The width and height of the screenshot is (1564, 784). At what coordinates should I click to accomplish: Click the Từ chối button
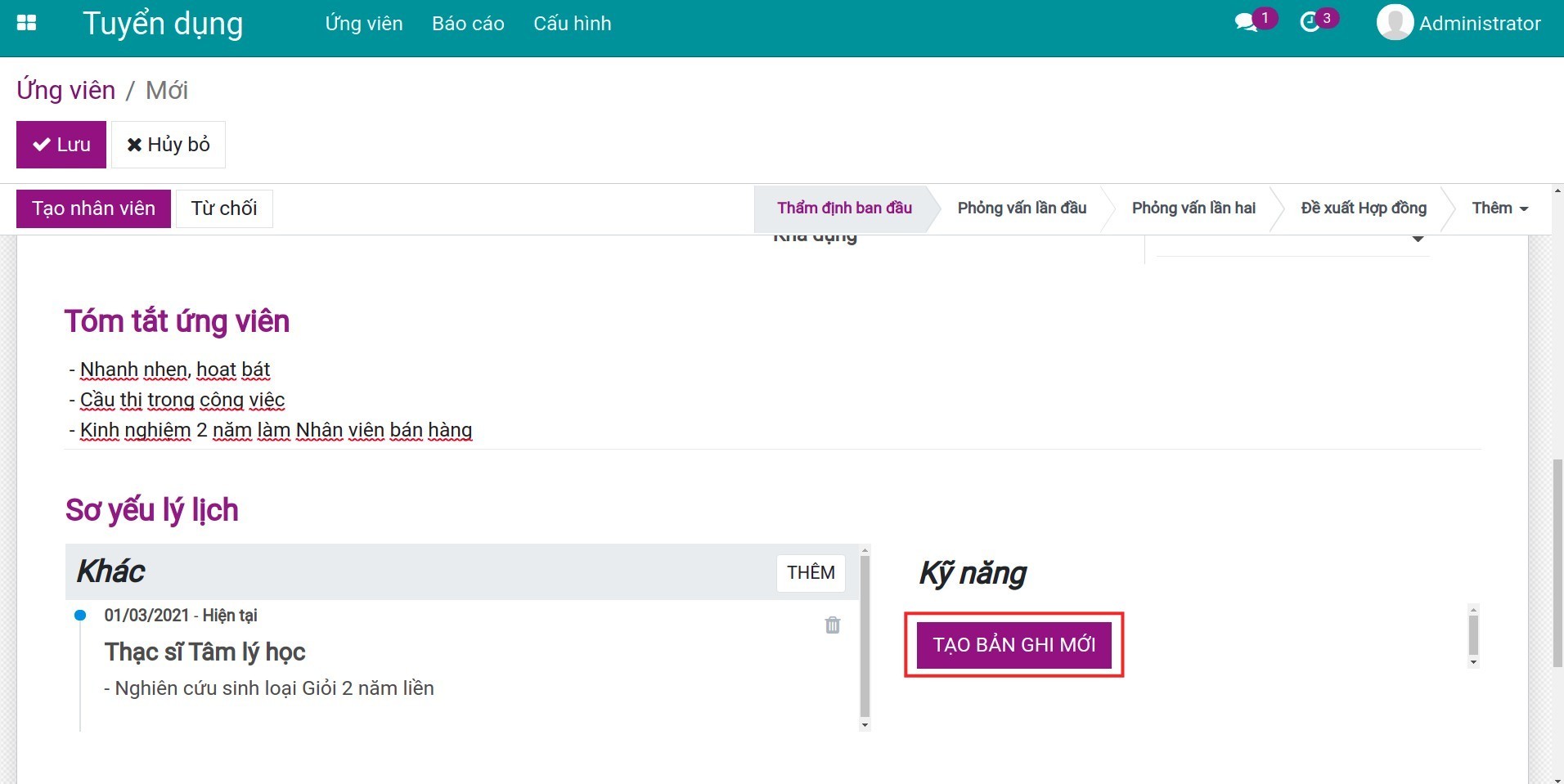(224, 208)
